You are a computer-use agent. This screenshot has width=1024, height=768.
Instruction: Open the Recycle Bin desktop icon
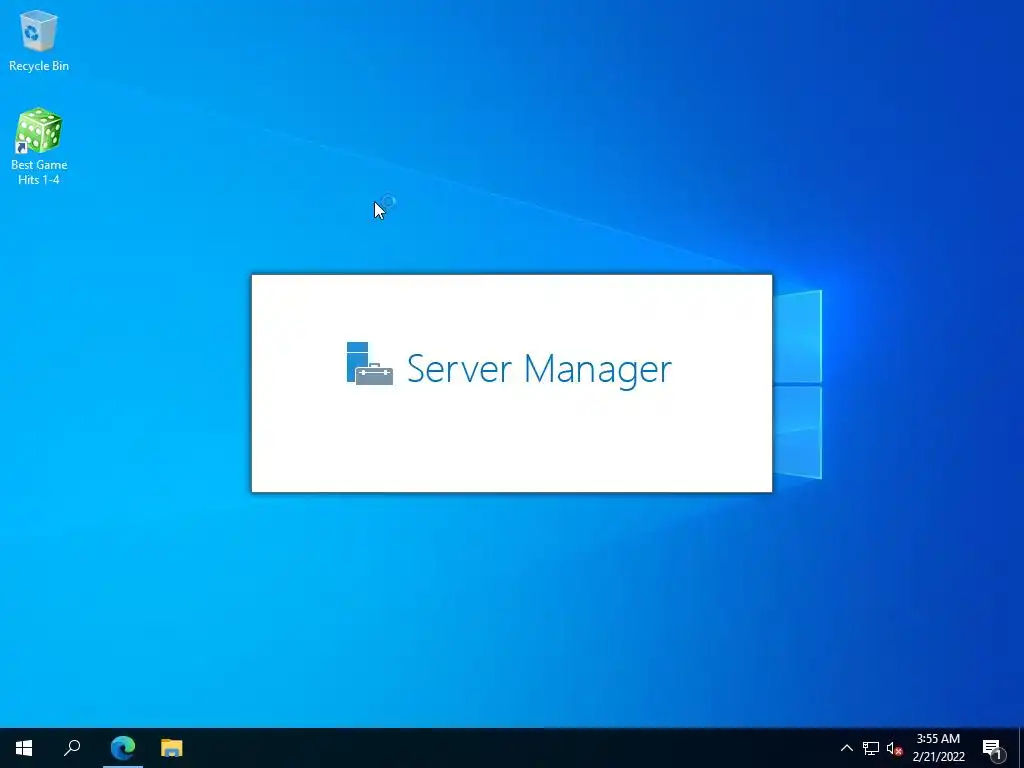click(x=39, y=40)
